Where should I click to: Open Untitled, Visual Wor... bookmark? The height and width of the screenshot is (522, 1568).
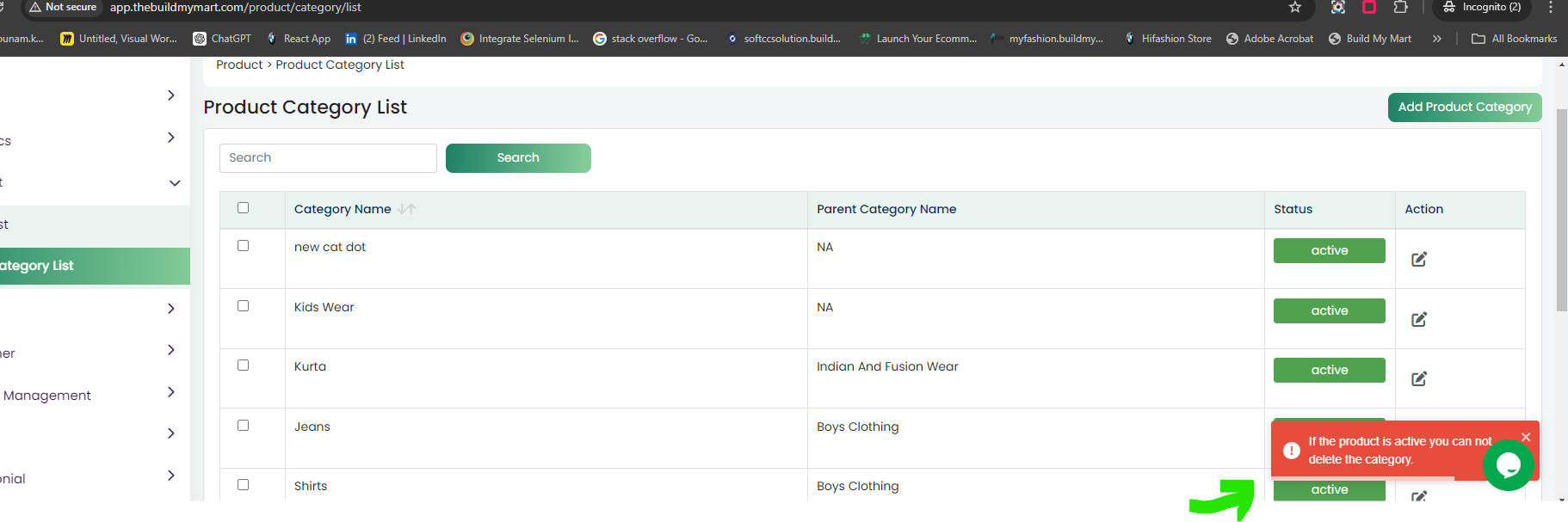(x=119, y=39)
